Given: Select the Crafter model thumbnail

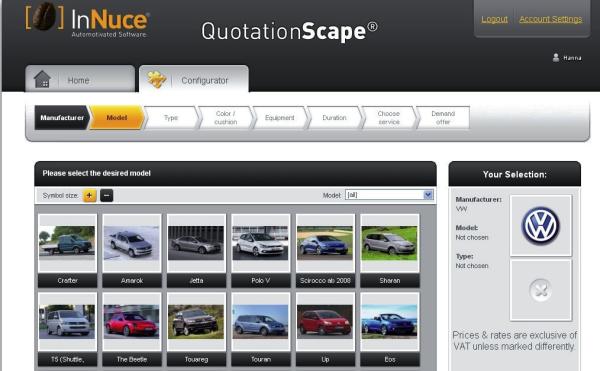Looking at the screenshot, I should coord(67,251).
